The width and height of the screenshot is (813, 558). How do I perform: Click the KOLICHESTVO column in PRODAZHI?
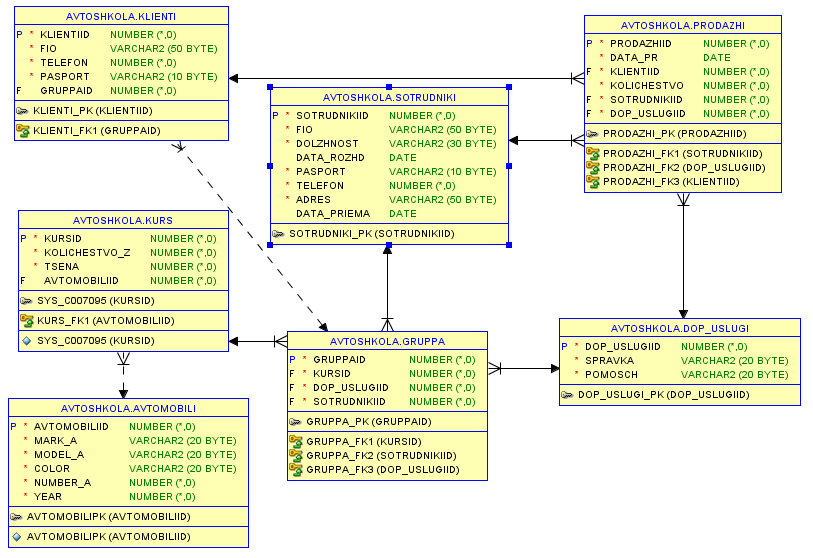click(x=647, y=86)
